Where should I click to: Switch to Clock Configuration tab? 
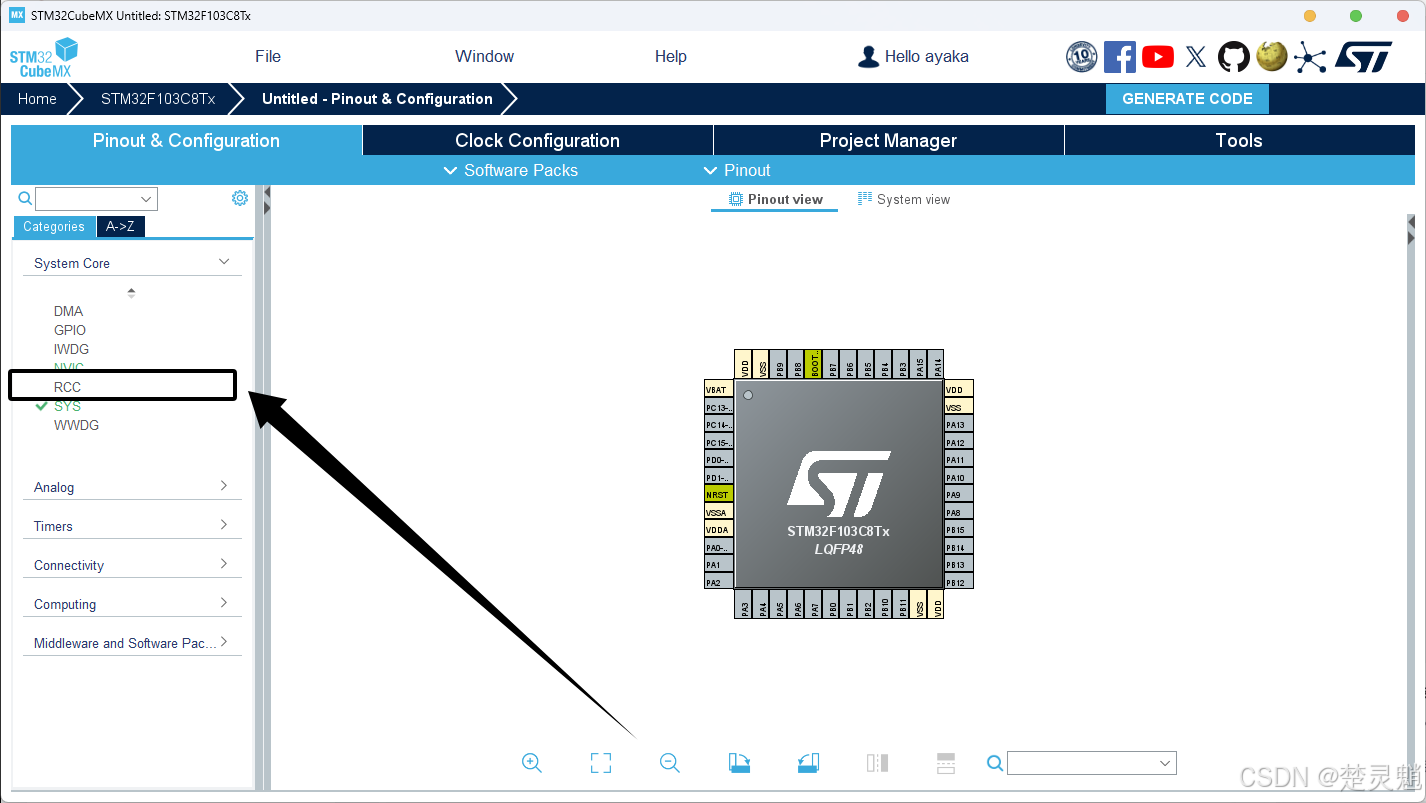click(538, 140)
